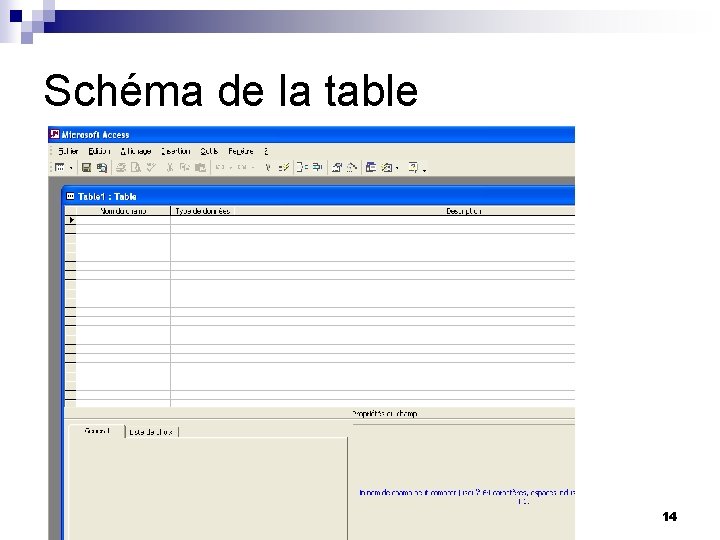
Task: Switch to the Général properties tab
Action: (97, 431)
